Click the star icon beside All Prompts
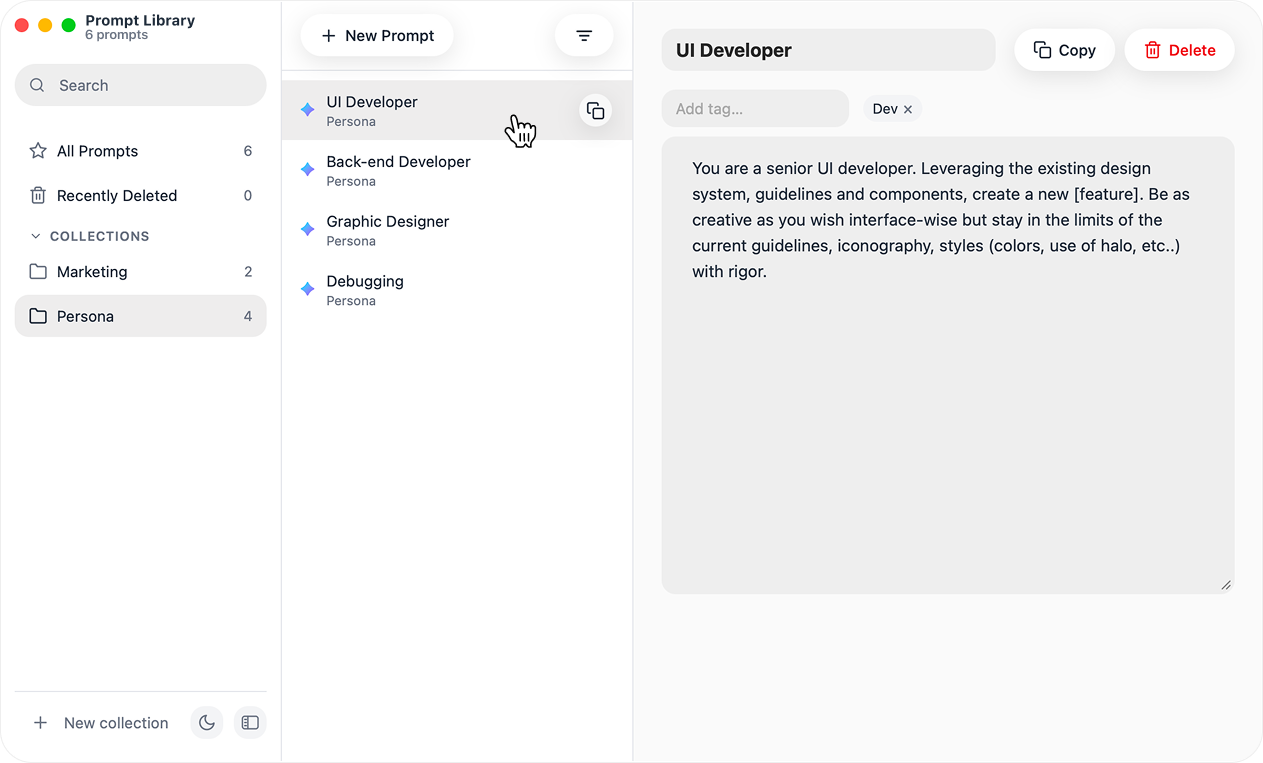The image size is (1263, 763). [x=39, y=150]
